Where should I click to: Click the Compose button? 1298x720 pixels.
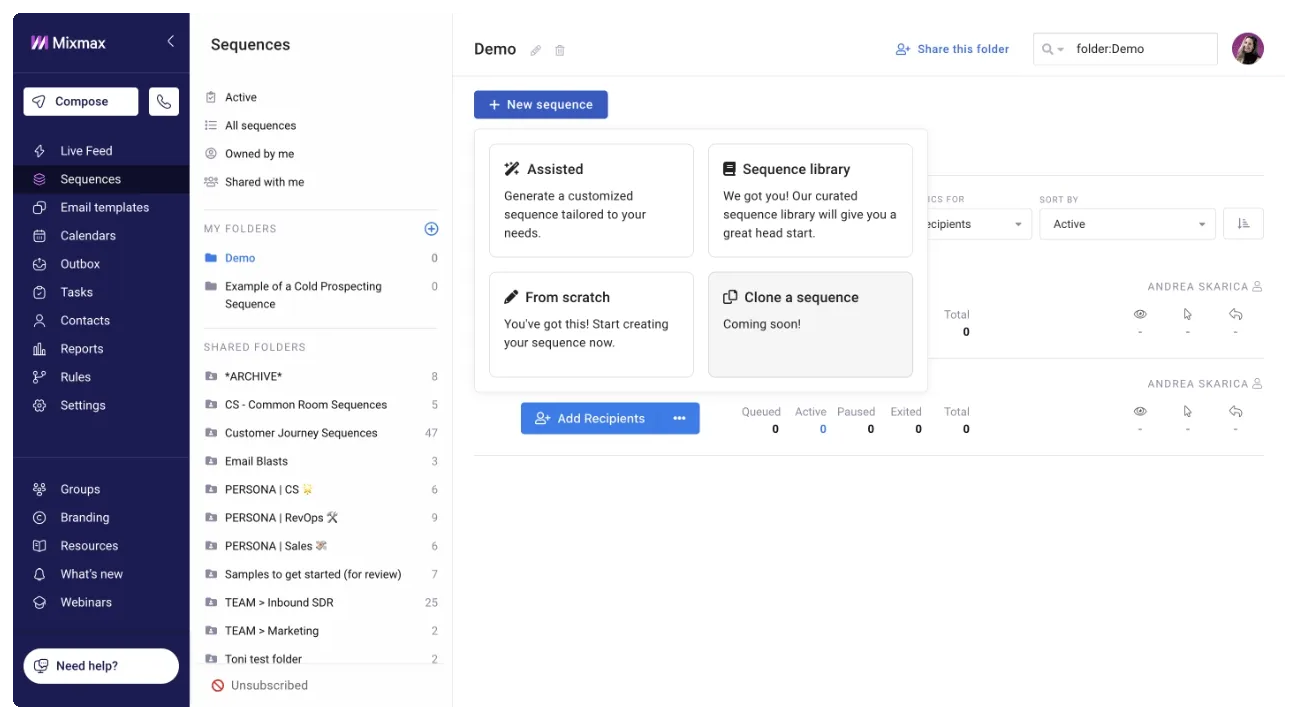(81, 102)
